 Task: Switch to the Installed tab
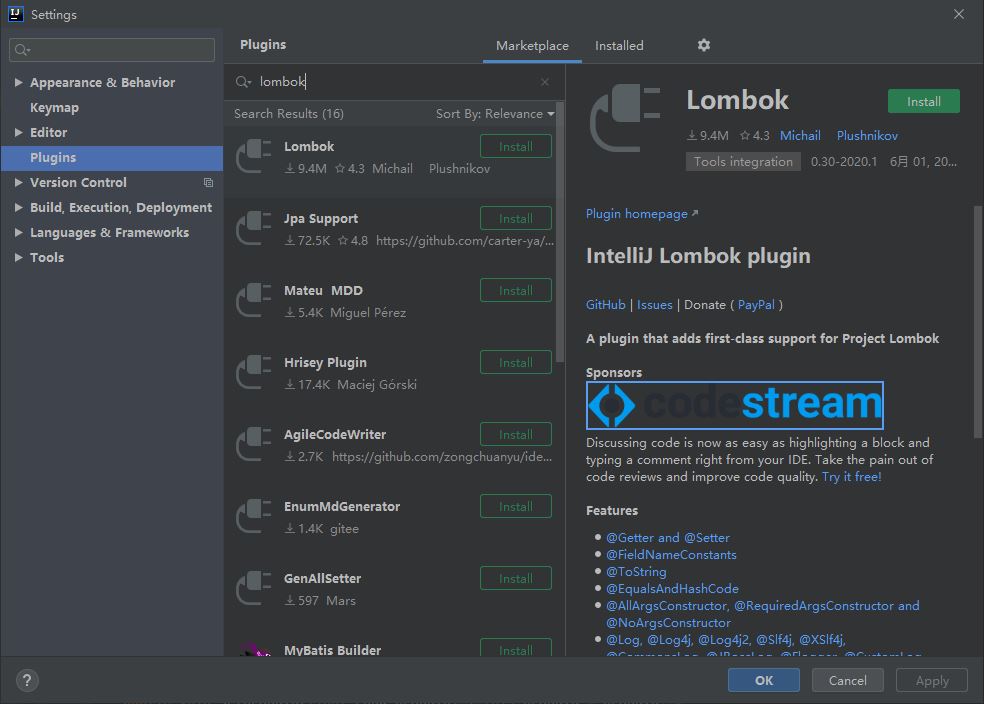pyautogui.click(x=619, y=46)
